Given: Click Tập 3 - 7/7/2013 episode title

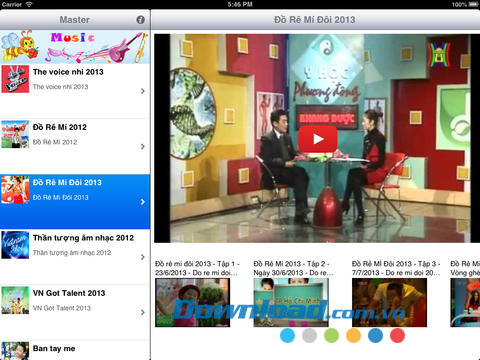Looking at the screenshot, I should pos(396,268).
